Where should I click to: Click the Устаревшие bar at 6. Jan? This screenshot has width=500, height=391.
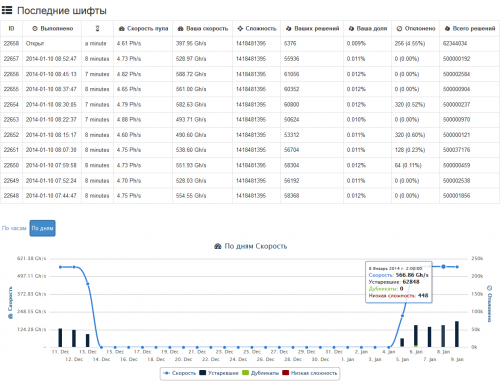[416, 336]
